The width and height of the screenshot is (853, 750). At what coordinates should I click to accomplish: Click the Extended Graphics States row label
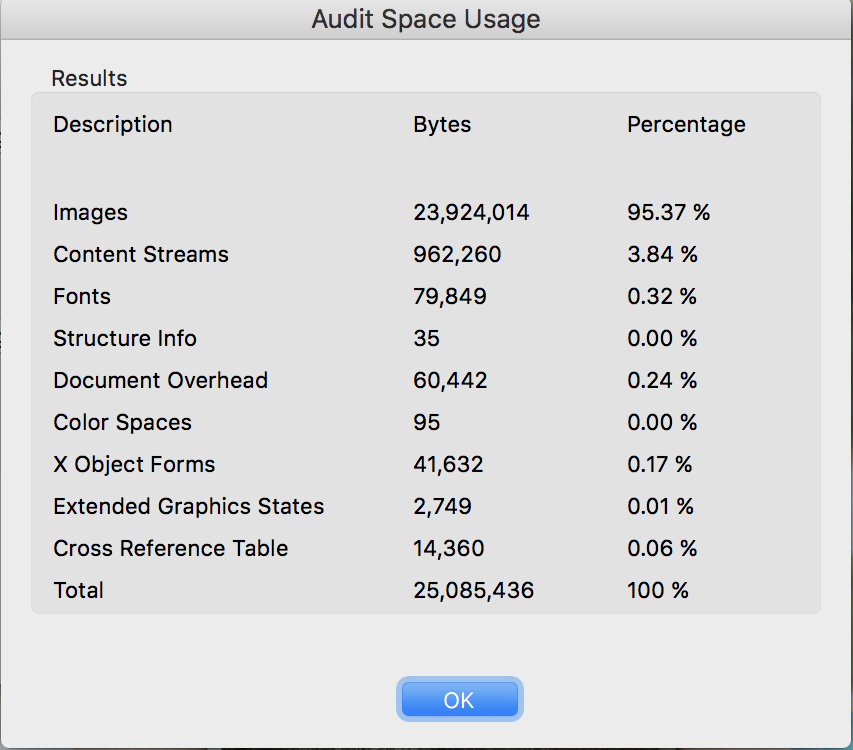click(188, 507)
